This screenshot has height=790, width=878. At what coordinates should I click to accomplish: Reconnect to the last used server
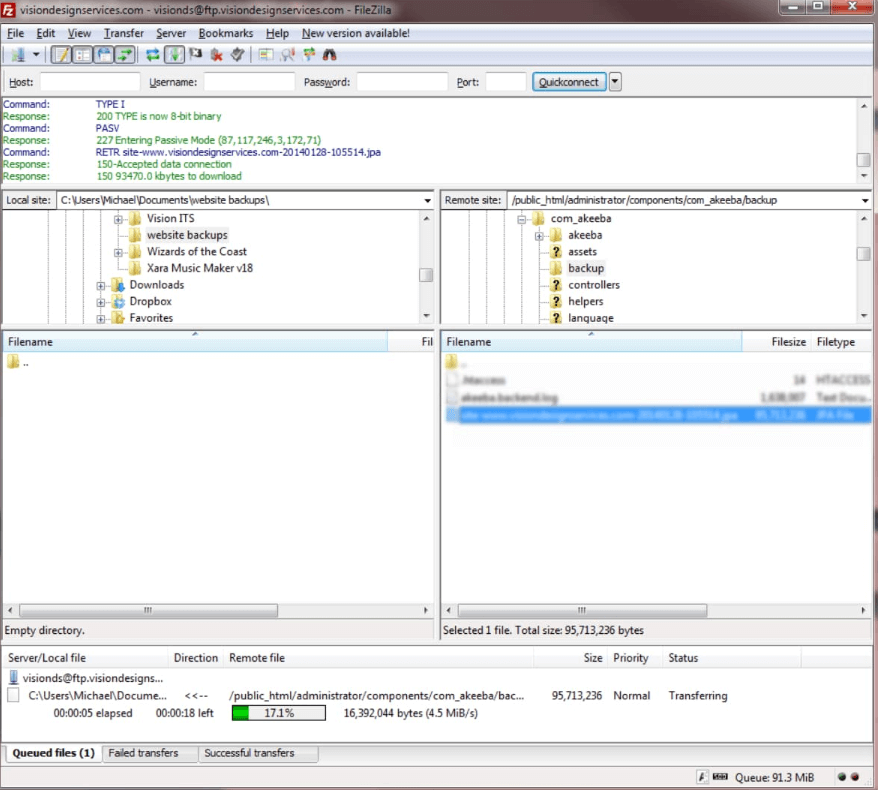tap(238, 55)
